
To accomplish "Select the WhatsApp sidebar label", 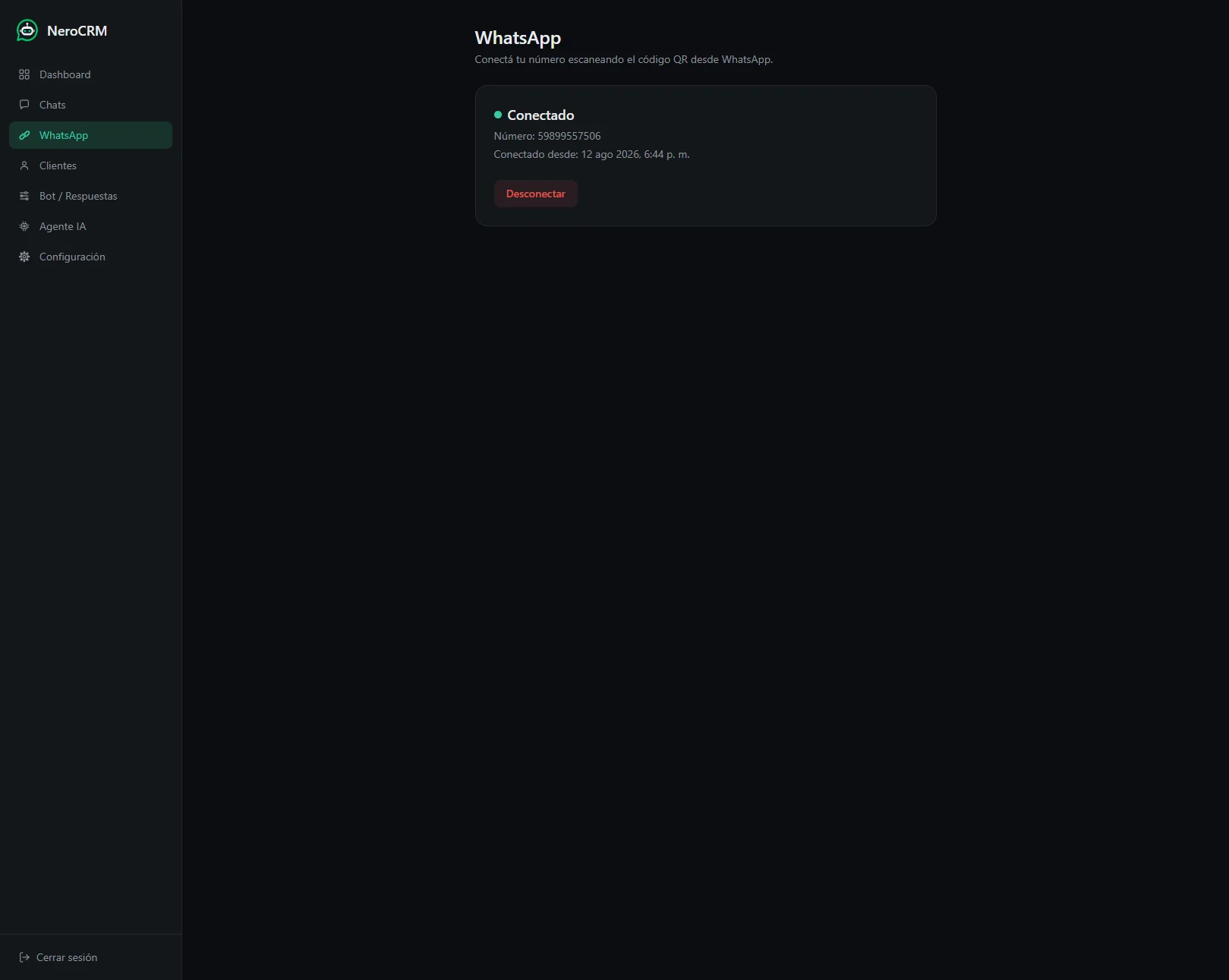I will 64,135.
